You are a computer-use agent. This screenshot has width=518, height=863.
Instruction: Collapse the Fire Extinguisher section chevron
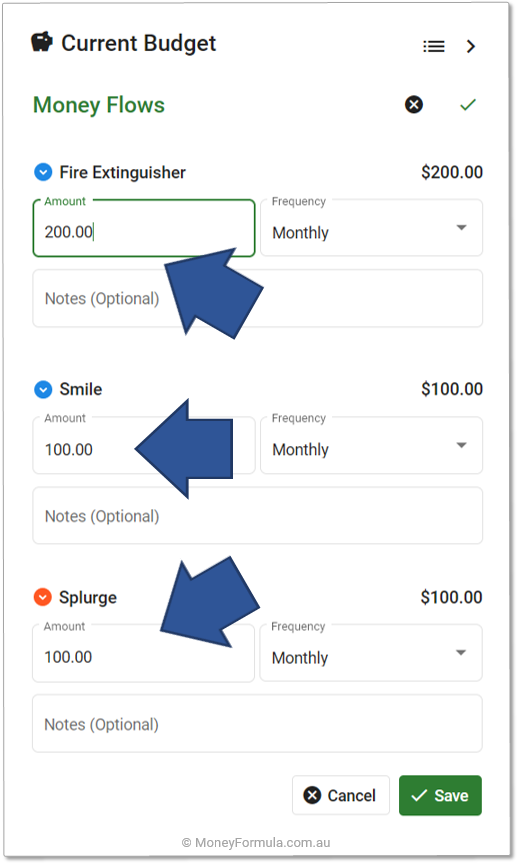coord(43,172)
